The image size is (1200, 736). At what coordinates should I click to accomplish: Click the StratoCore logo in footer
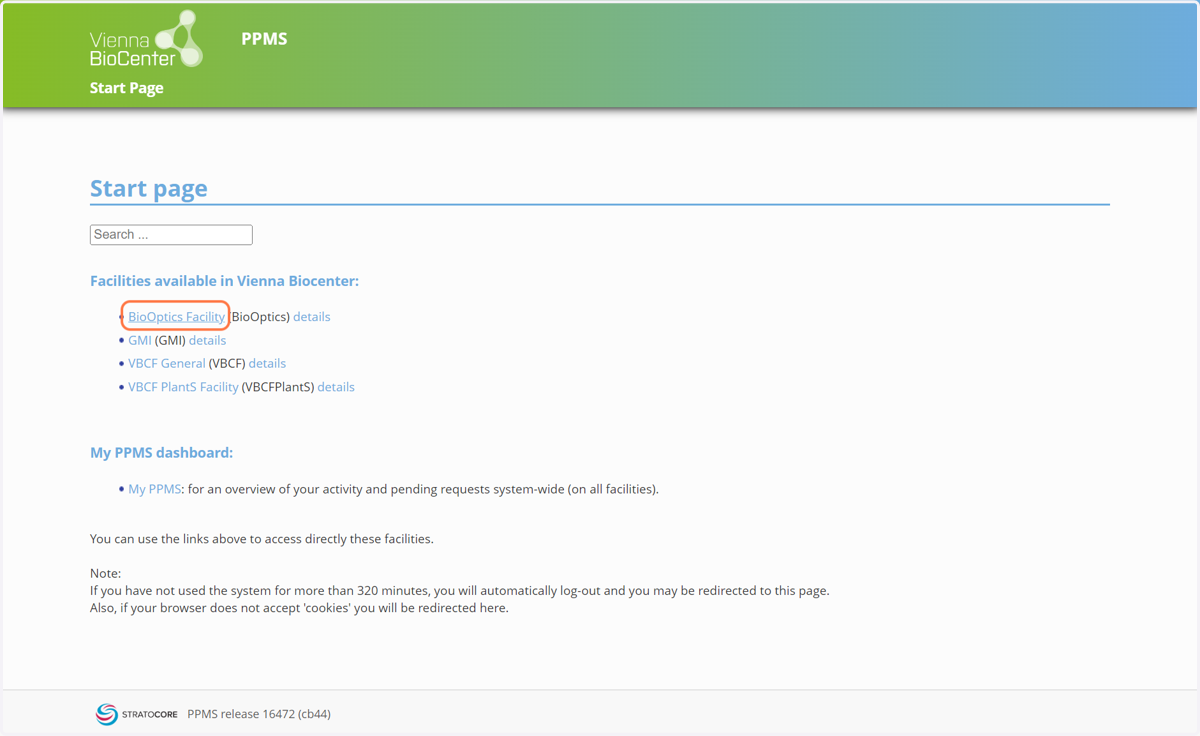tap(136, 714)
